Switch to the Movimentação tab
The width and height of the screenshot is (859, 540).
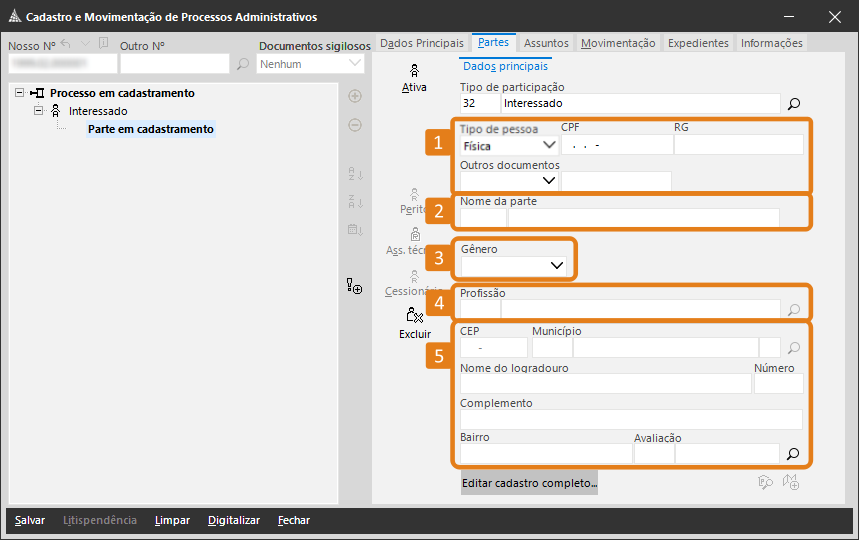(x=618, y=43)
